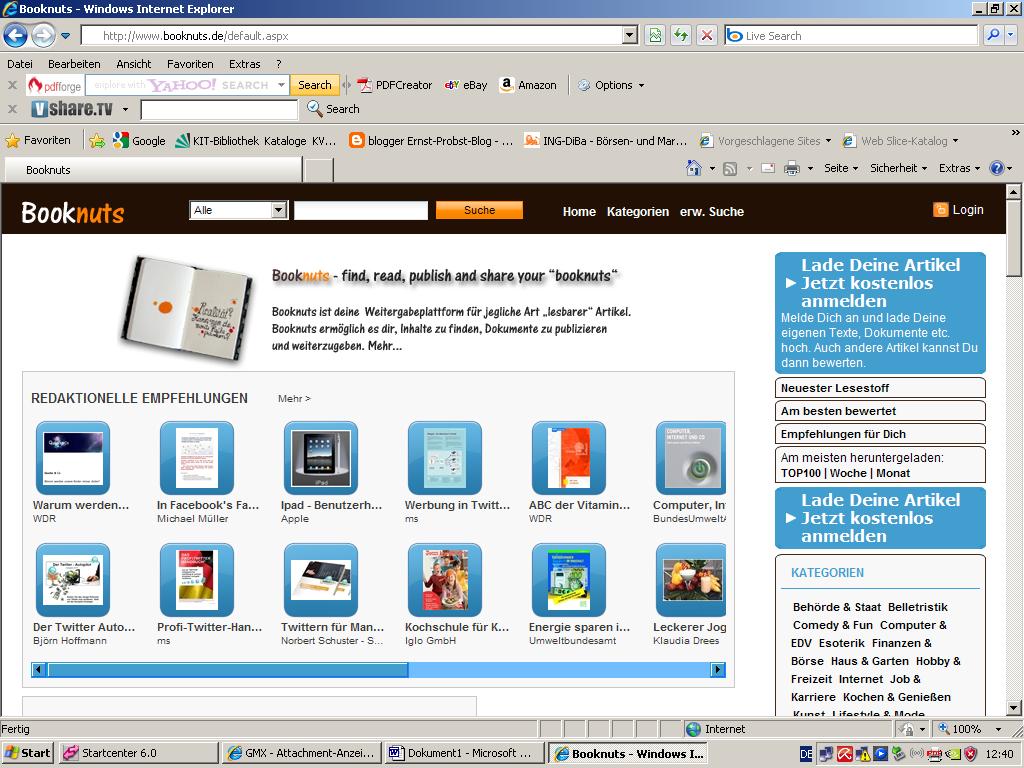Click the Neuester Lesestoff button
The image size is (1024, 768).
point(880,388)
